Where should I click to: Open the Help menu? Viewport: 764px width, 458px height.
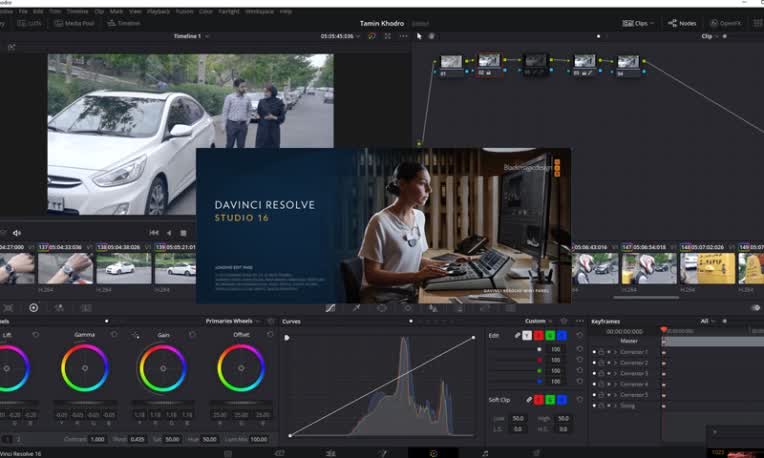[x=286, y=11]
